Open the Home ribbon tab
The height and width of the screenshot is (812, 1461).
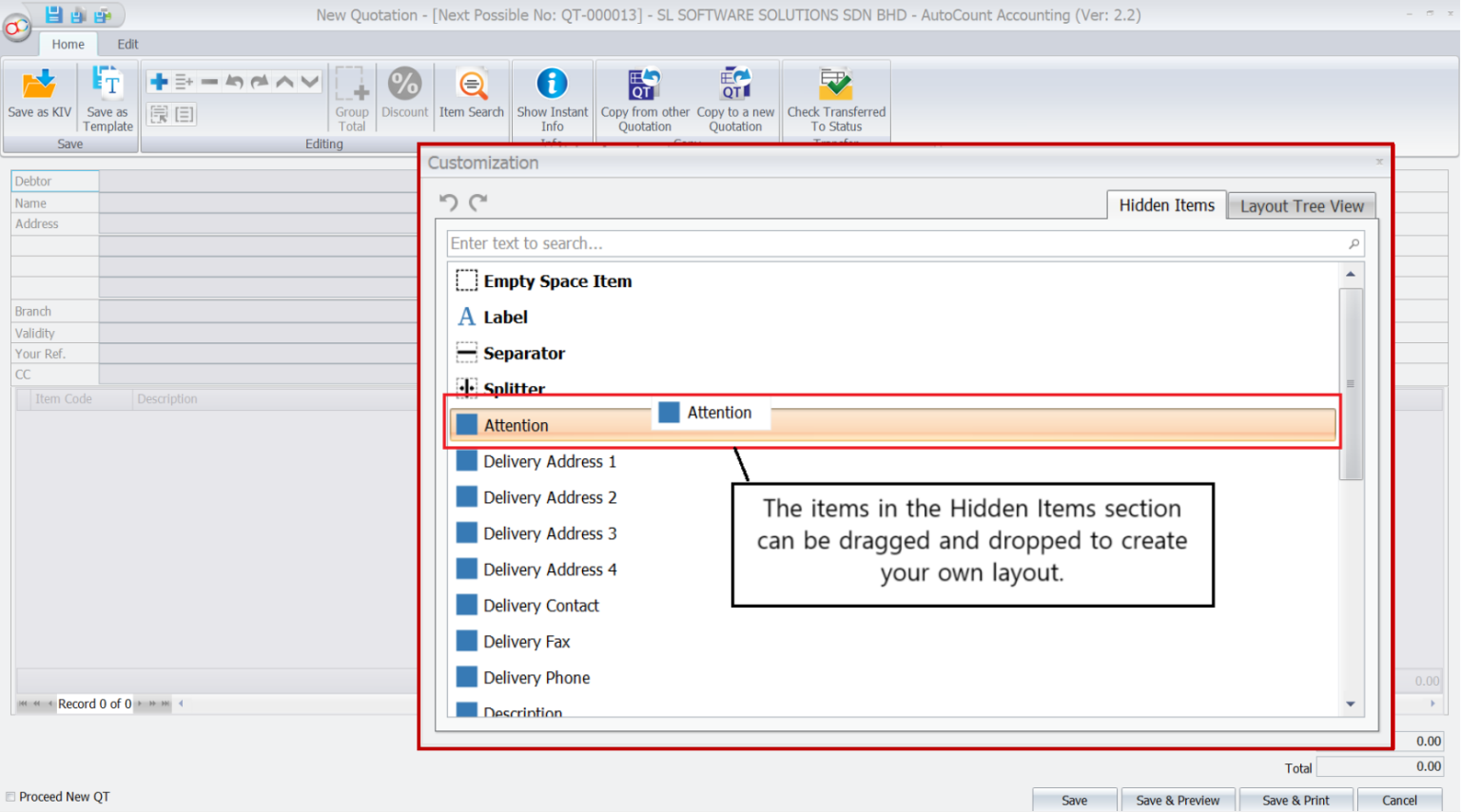tap(68, 44)
